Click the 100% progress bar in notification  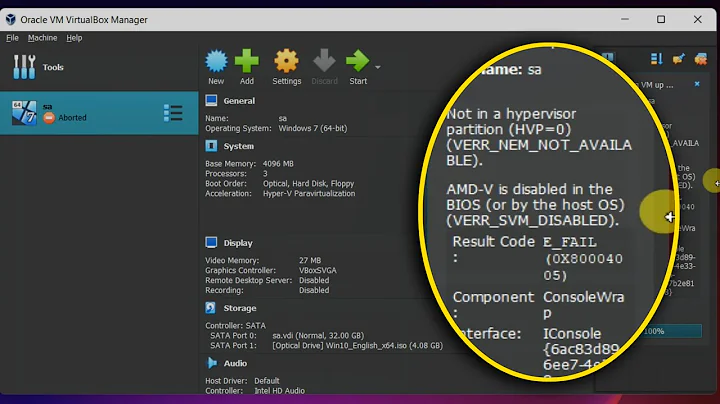pyautogui.click(x=672, y=331)
